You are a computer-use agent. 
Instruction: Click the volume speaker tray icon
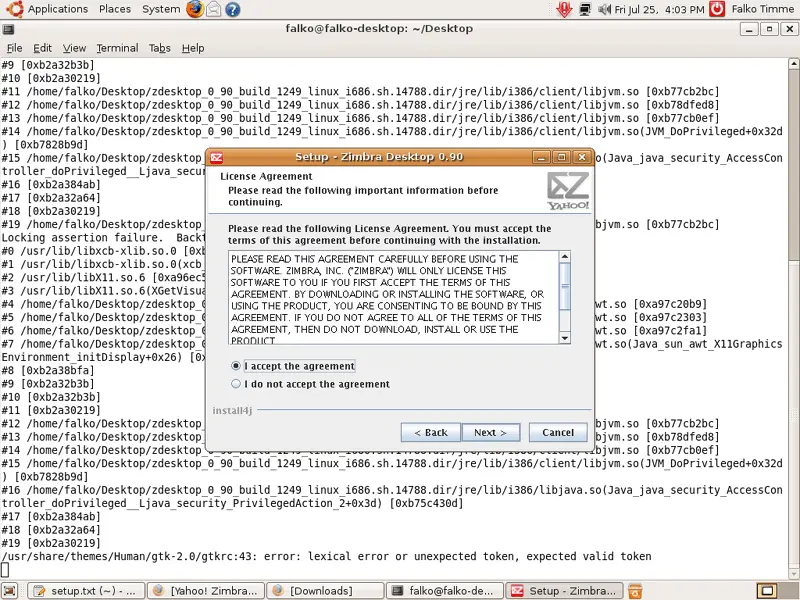click(x=605, y=9)
